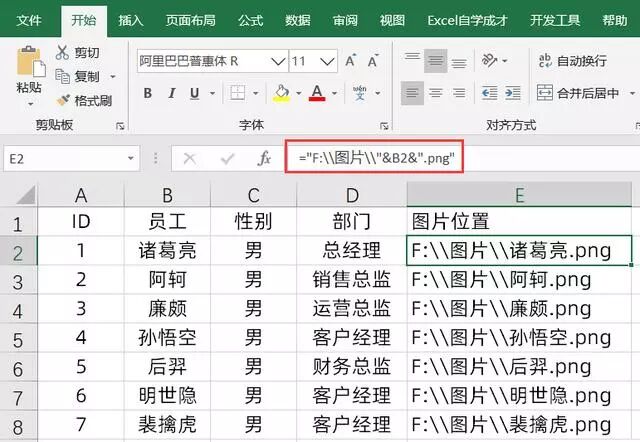The height and width of the screenshot is (442, 640).
Task: Click the text orientation icon
Action: click(x=489, y=60)
